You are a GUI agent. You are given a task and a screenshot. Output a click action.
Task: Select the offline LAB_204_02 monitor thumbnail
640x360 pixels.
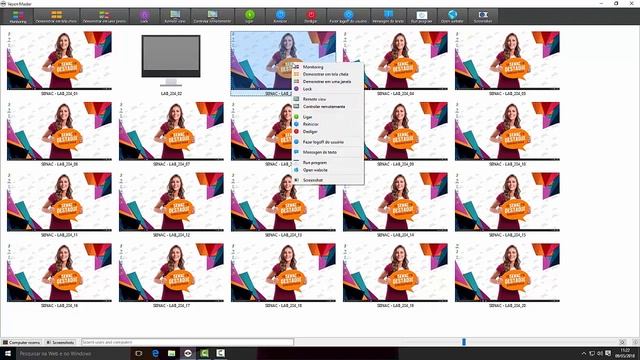pos(171,60)
